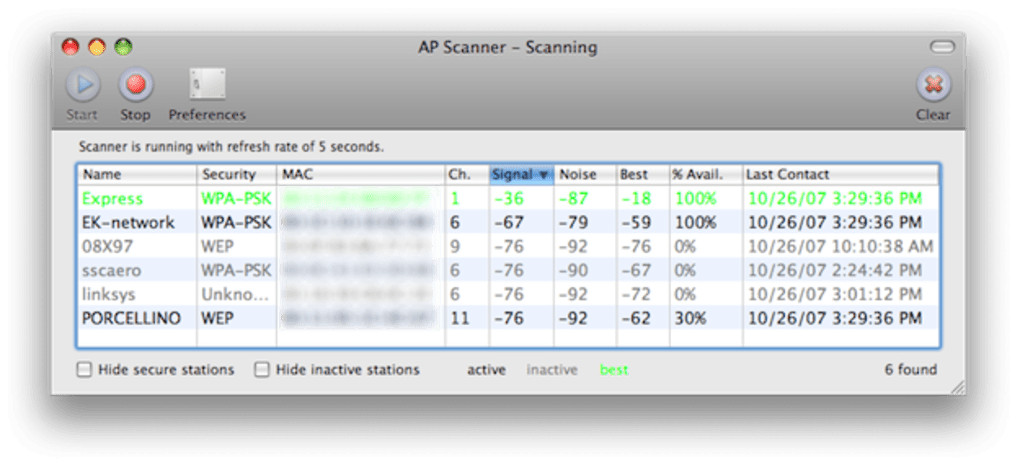Image resolution: width=1020 pixels, height=465 pixels.
Task: Sort by the Security column header
Action: pyautogui.click(x=237, y=174)
